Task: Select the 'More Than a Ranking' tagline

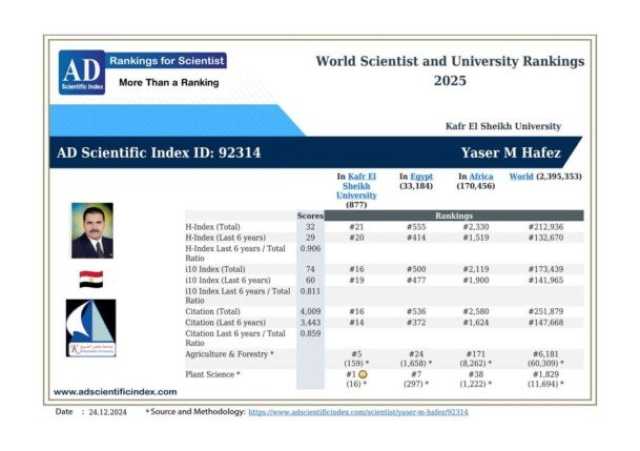Action: 169,82
